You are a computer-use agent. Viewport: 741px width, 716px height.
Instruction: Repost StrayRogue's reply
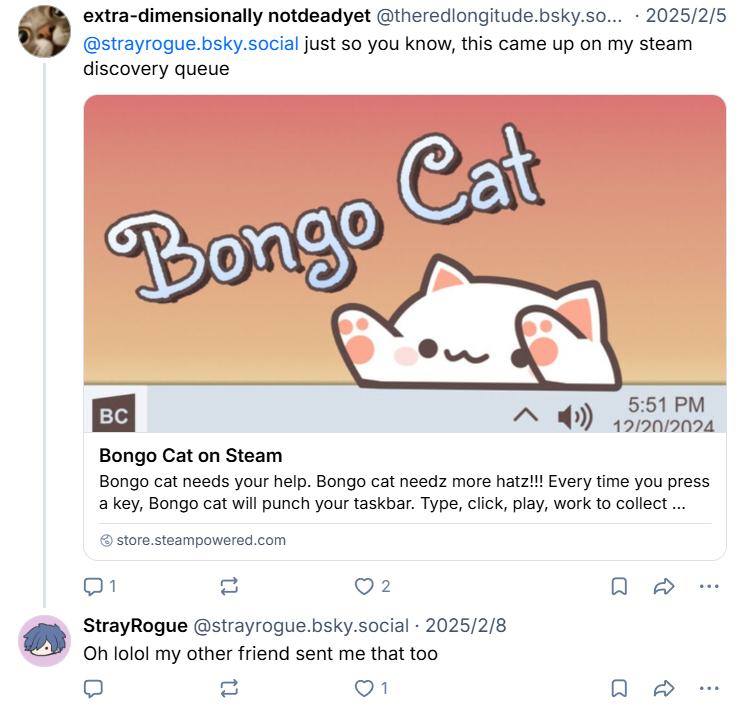229,688
